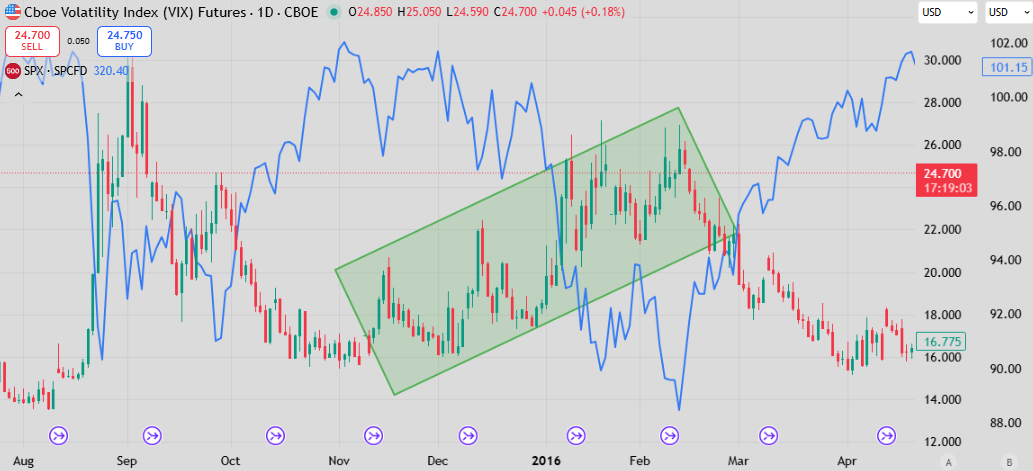Open the left USD currency dropdown

[x=948, y=12]
